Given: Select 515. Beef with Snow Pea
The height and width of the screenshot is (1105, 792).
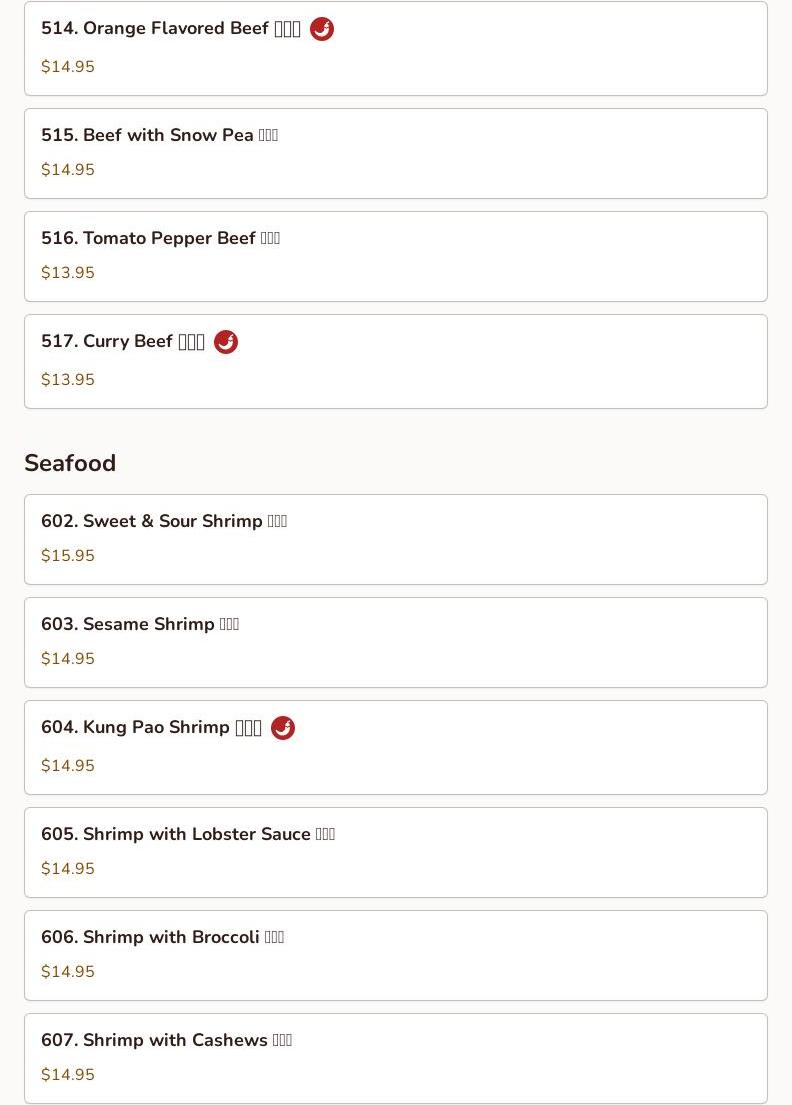Looking at the screenshot, I should point(396,154).
